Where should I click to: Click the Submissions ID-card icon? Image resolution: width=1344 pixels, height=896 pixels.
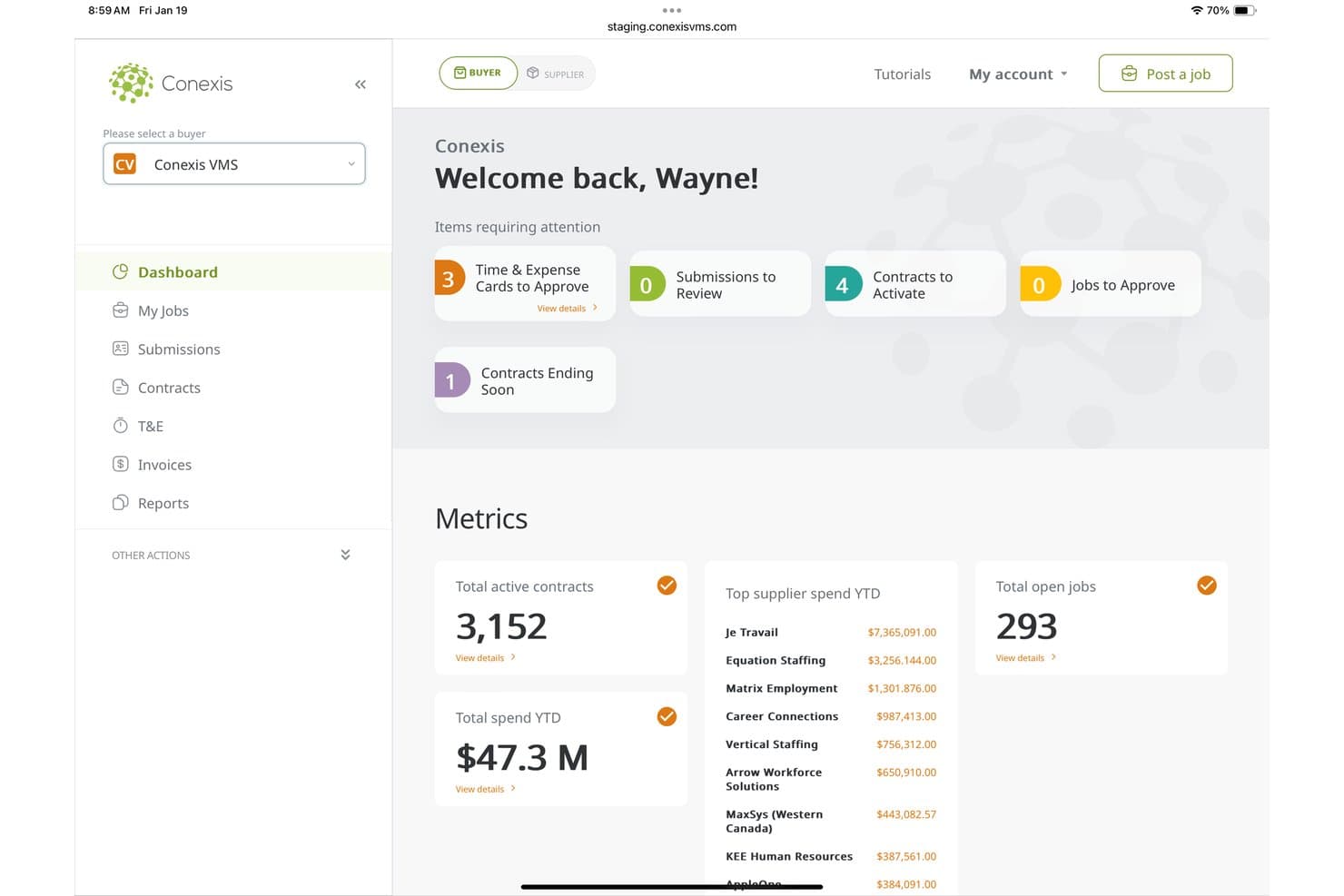[x=120, y=349]
